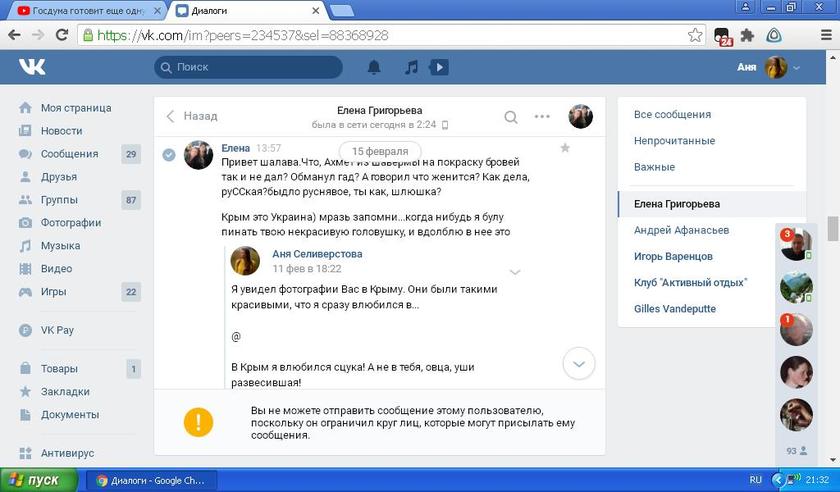
Task: Open Елена Григорьева avatar in dialog header
Action: click(580, 116)
